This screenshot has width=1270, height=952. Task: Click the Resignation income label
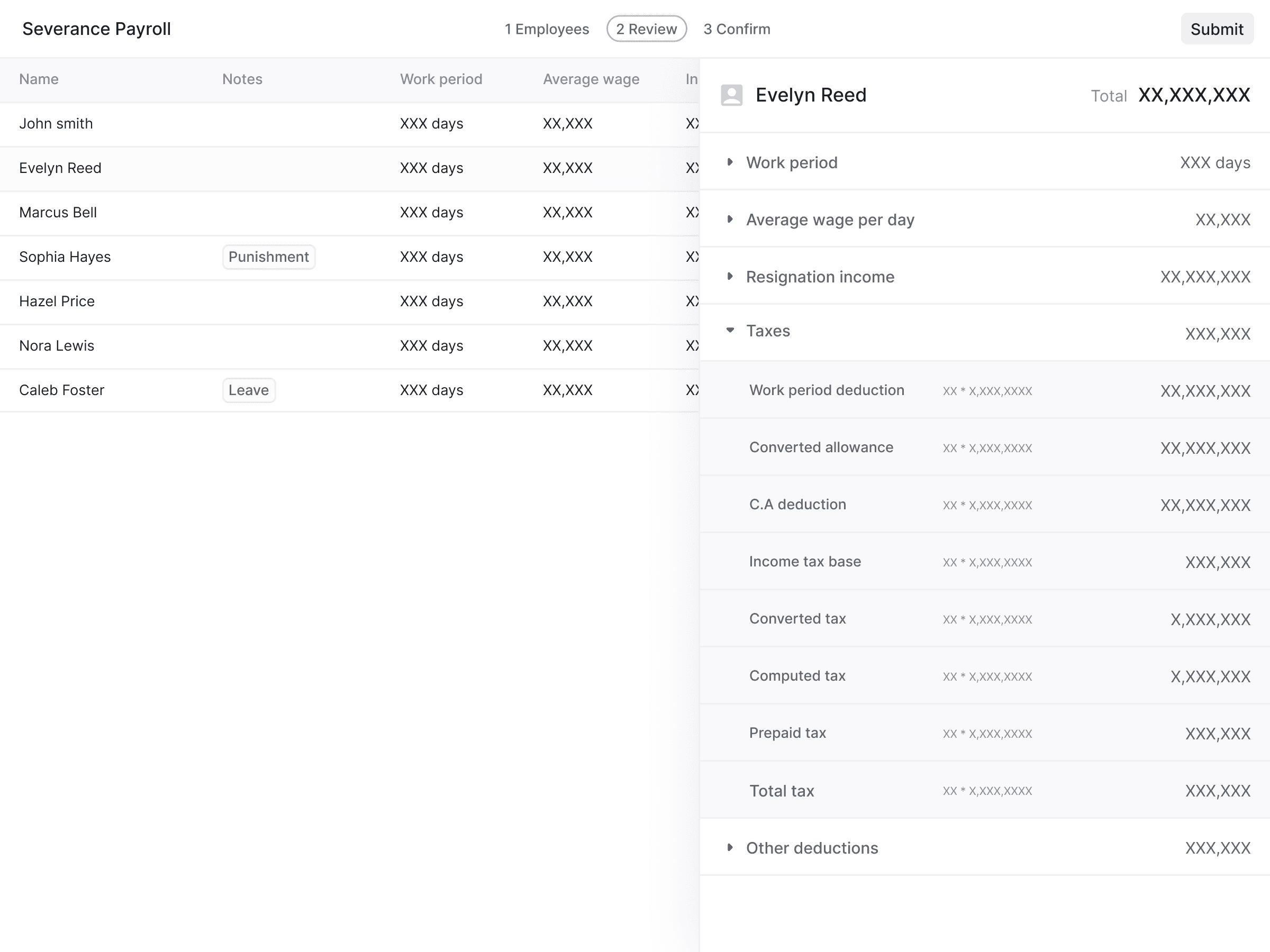[x=820, y=277]
